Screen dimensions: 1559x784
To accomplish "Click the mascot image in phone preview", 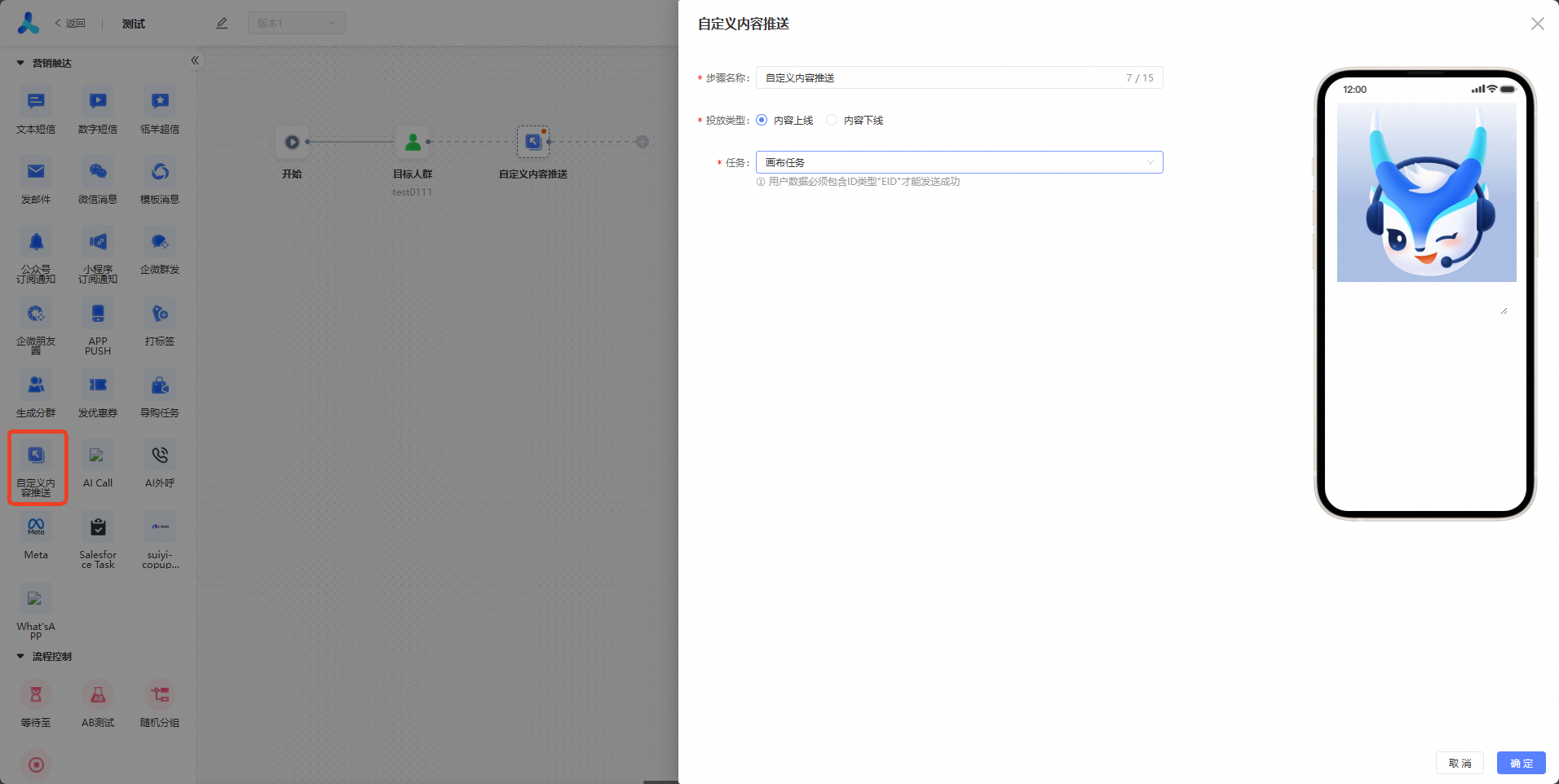I will (1426, 192).
